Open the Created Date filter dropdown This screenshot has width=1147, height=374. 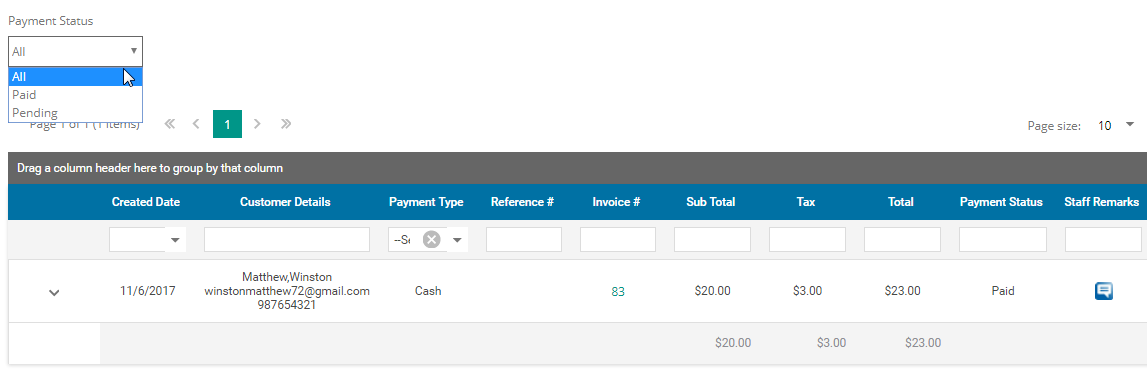(175, 240)
